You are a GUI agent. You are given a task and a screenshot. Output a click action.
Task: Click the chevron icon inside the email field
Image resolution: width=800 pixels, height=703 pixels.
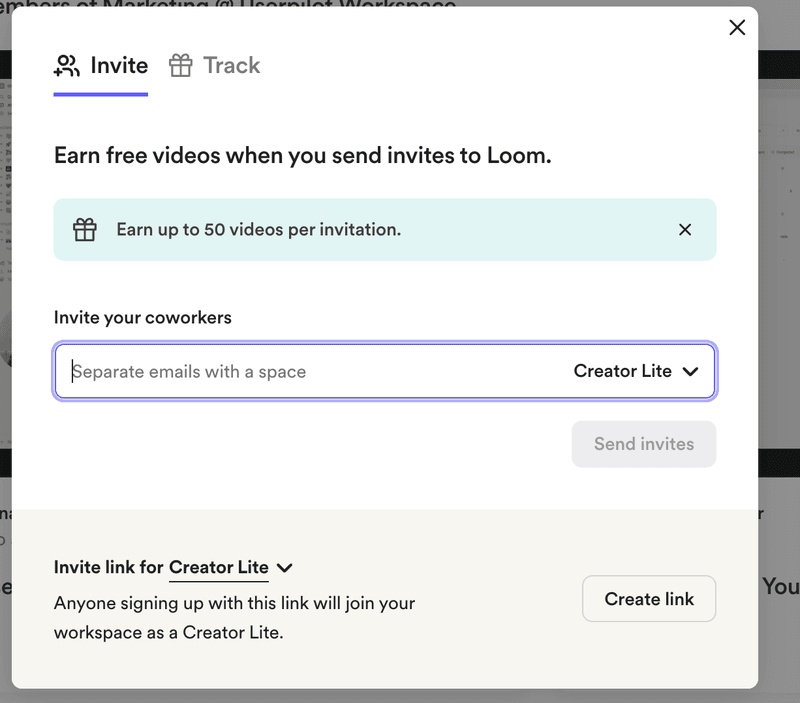tap(689, 371)
